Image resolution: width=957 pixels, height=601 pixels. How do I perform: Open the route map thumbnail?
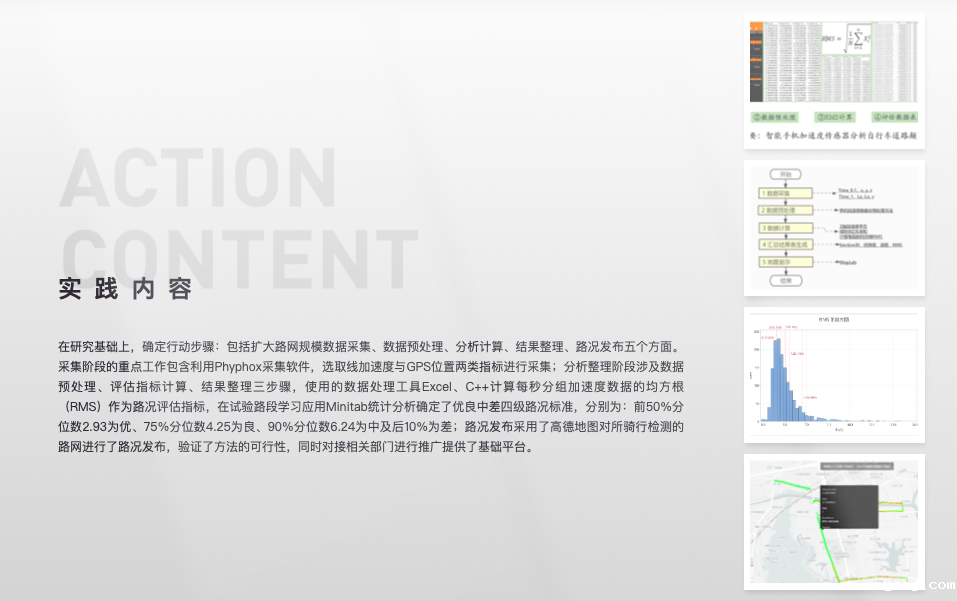(834, 521)
